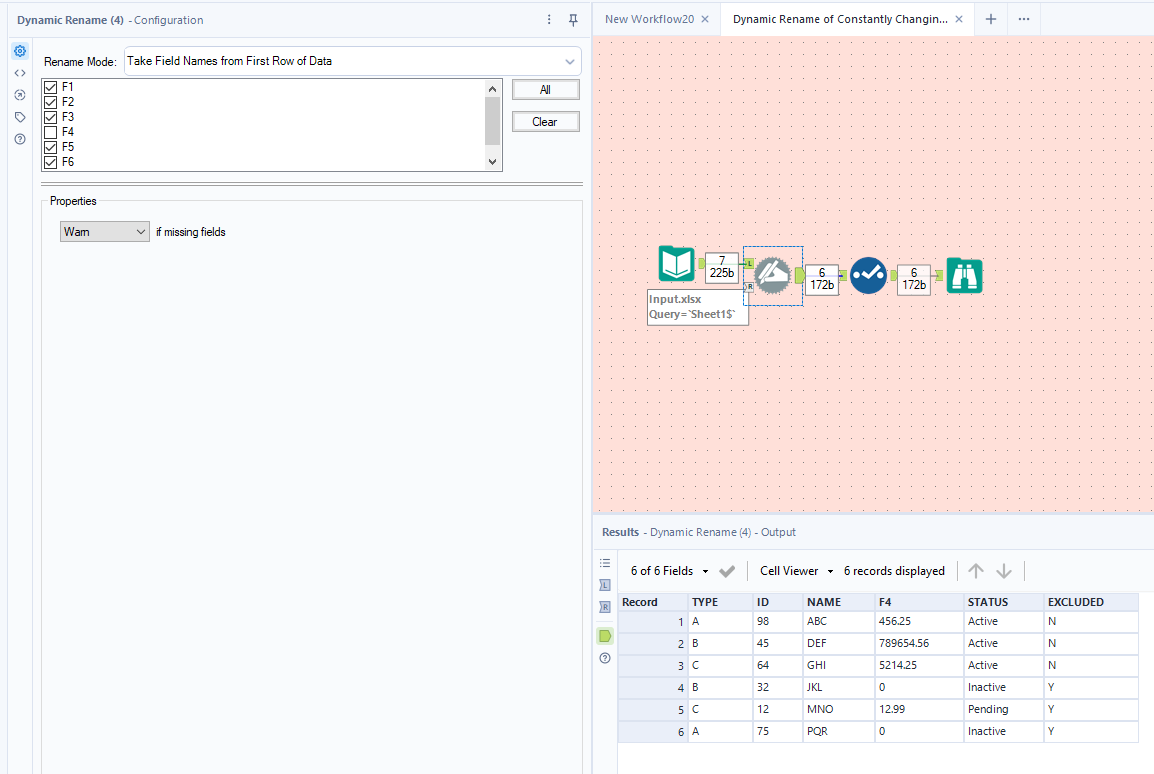Open the Cell Viewer dropdown
Viewport: 1154px width, 774px height.
click(796, 571)
